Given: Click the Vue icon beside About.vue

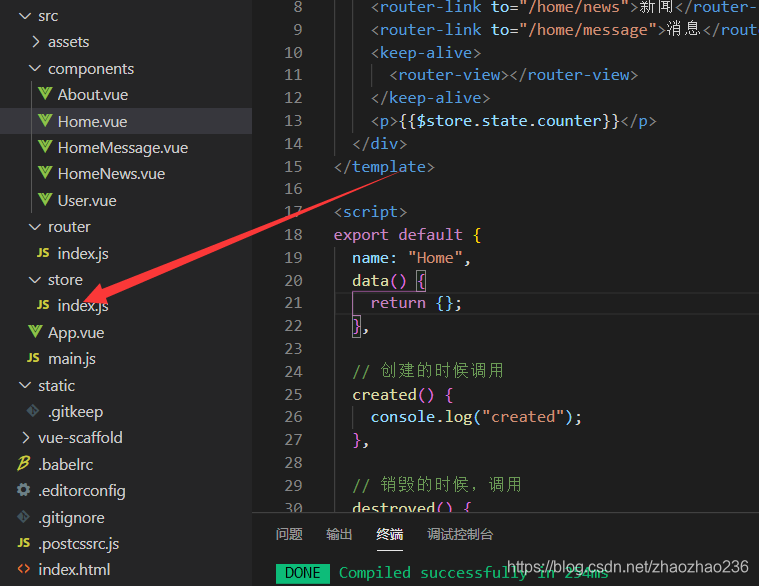Looking at the screenshot, I should click(45, 93).
